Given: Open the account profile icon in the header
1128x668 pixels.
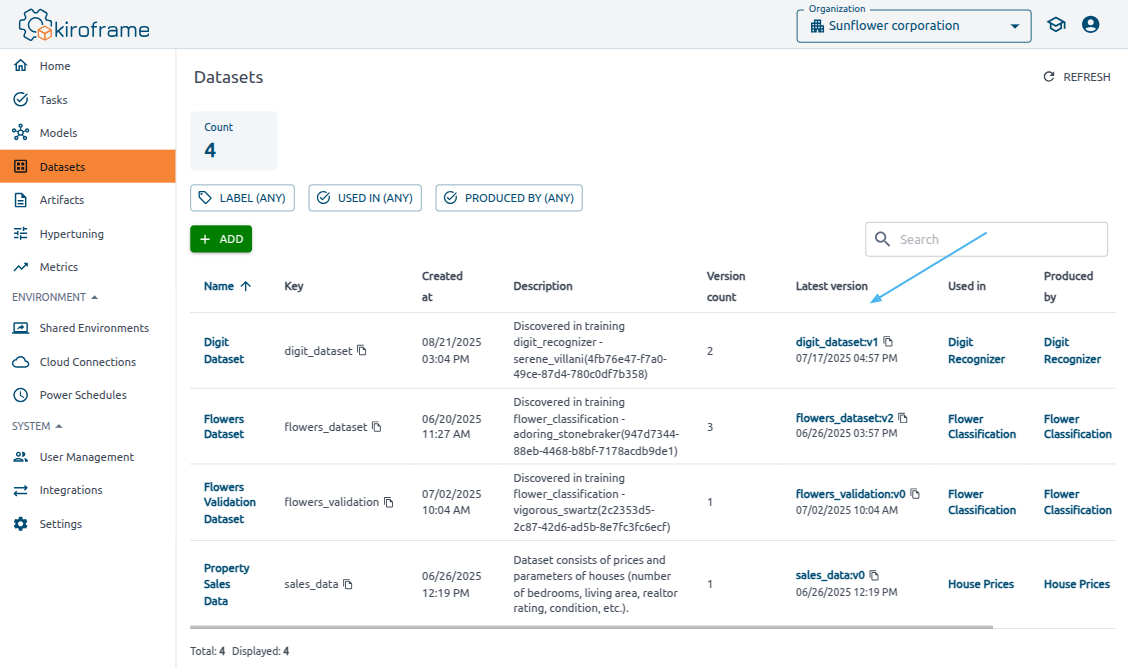Looking at the screenshot, I should pyautogui.click(x=1091, y=24).
